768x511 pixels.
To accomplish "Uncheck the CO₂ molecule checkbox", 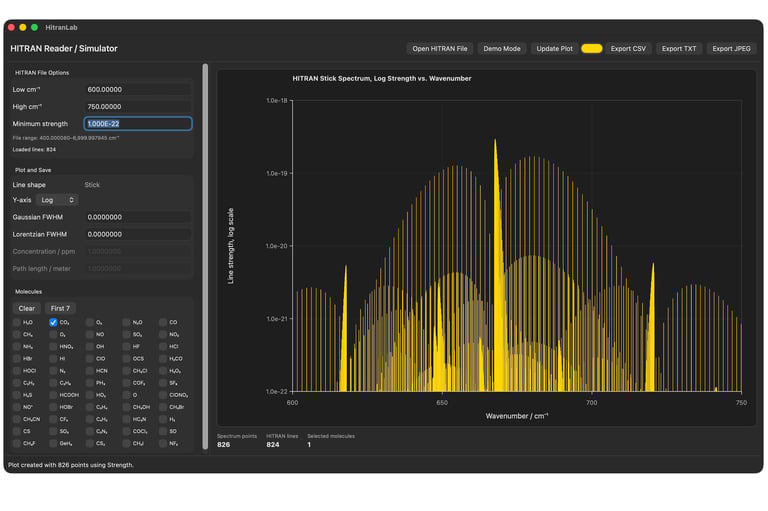I will click(x=53, y=322).
